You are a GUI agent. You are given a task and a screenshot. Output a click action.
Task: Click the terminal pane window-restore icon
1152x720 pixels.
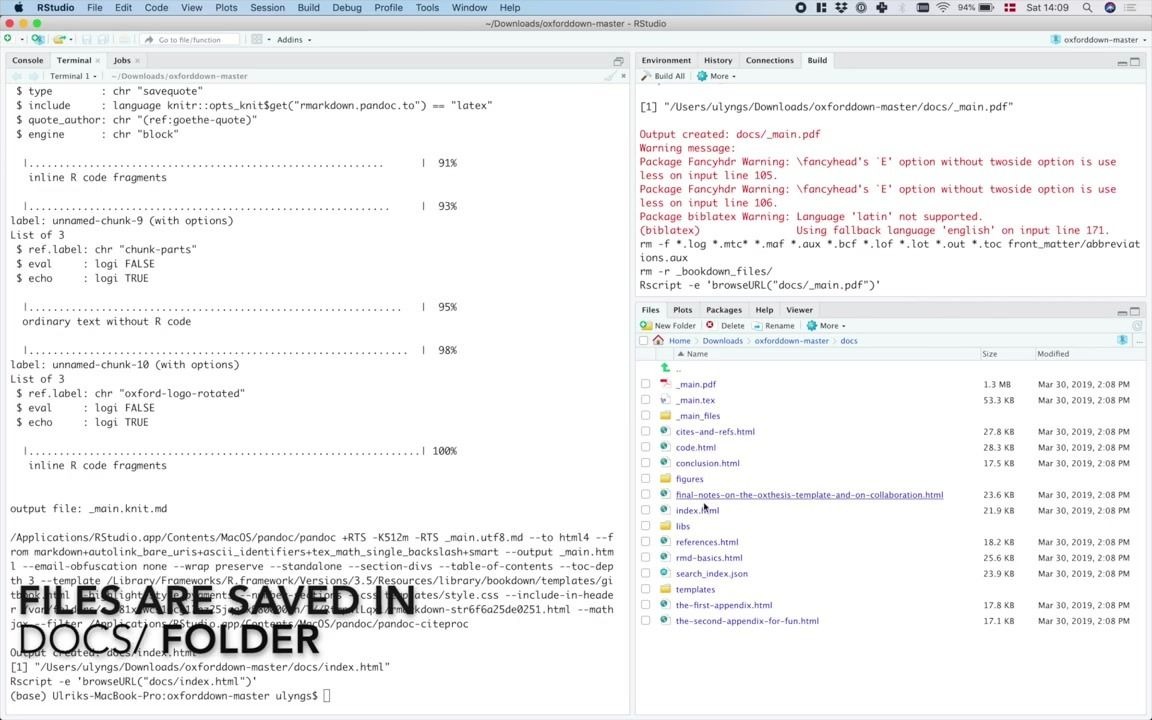pyautogui.click(x=619, y=61)
